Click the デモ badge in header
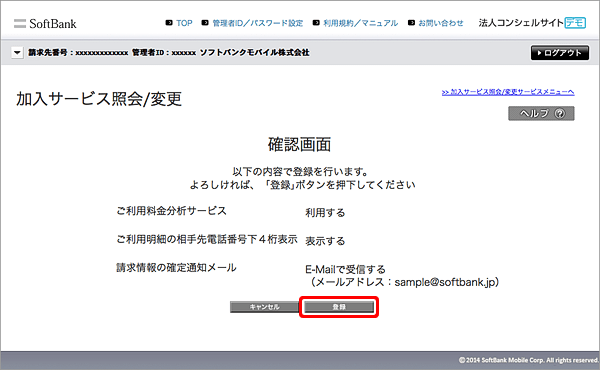Screen dimensions: 600x370 [x=576, y=23]
